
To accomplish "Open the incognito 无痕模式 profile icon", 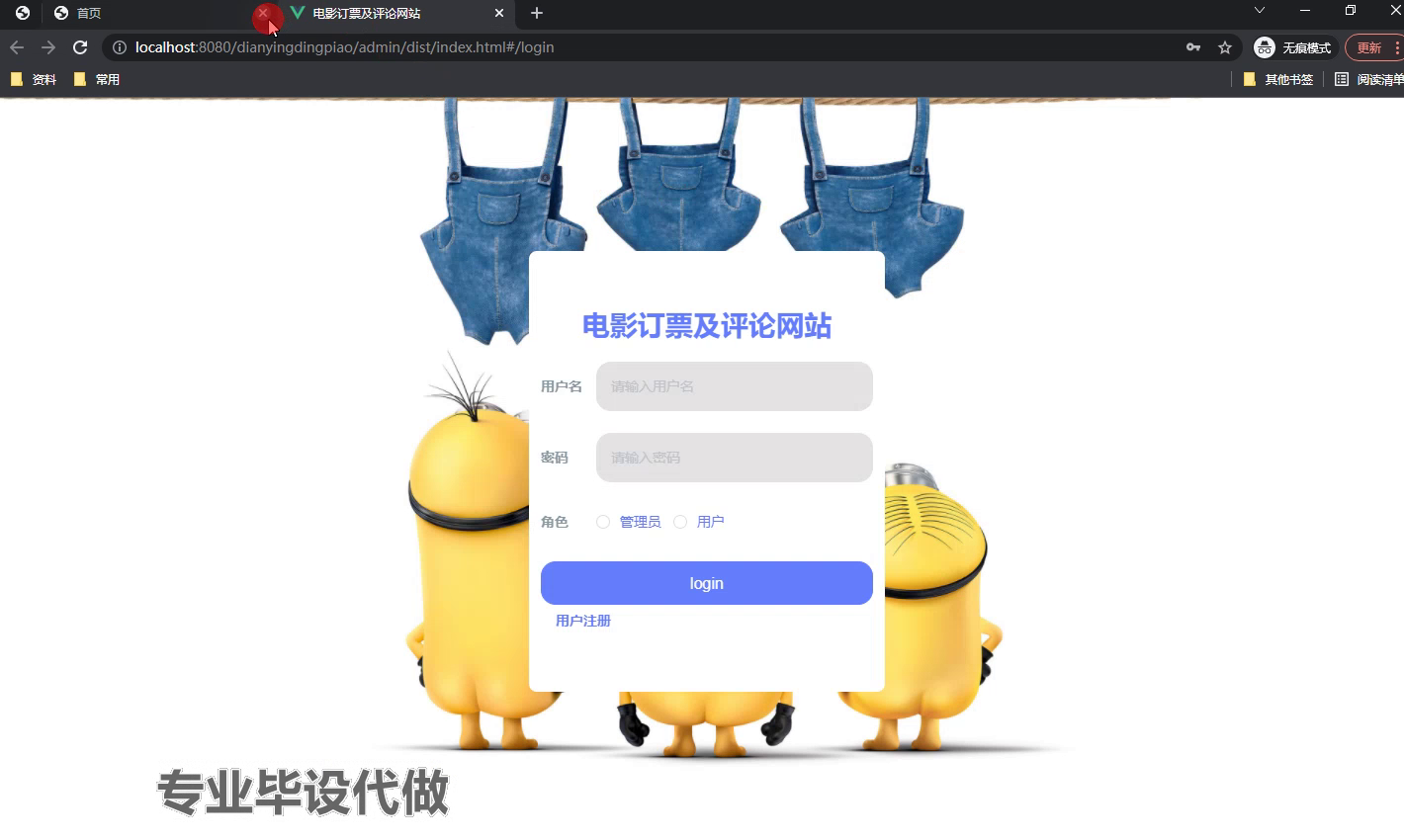I will [1293, 47].
